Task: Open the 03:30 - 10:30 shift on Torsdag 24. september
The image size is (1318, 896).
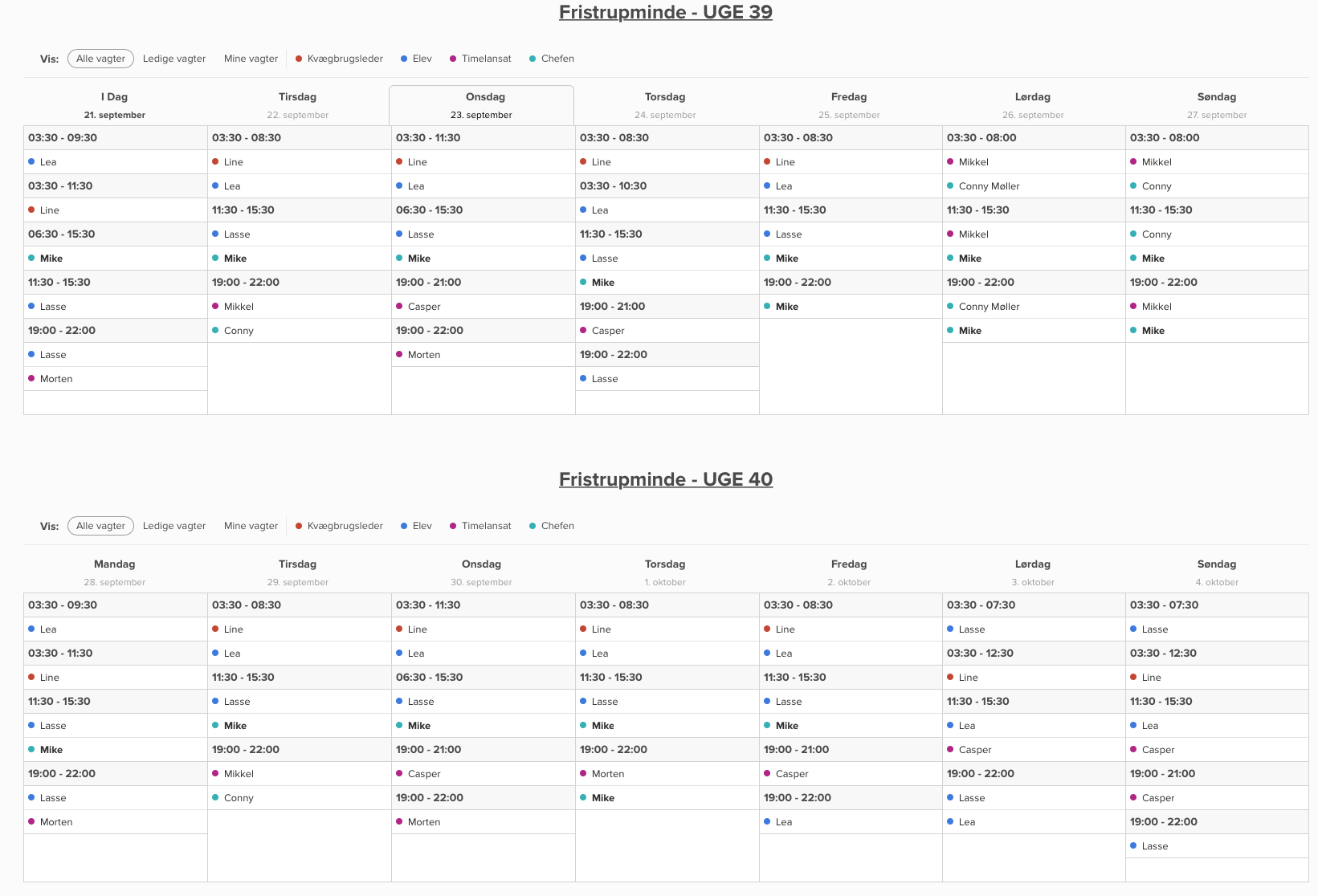Action: tap(614, 186)
